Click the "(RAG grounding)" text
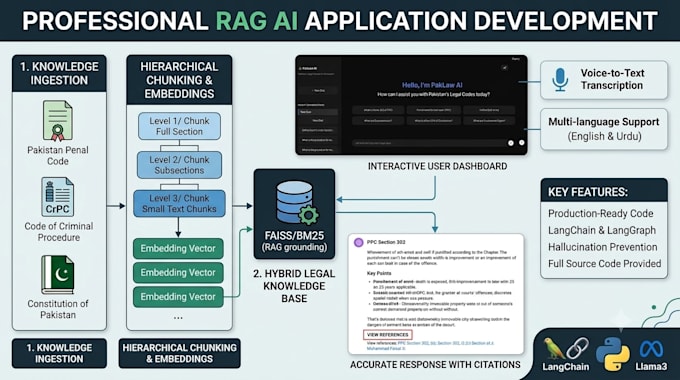680x380 pixels. point(294,247)
